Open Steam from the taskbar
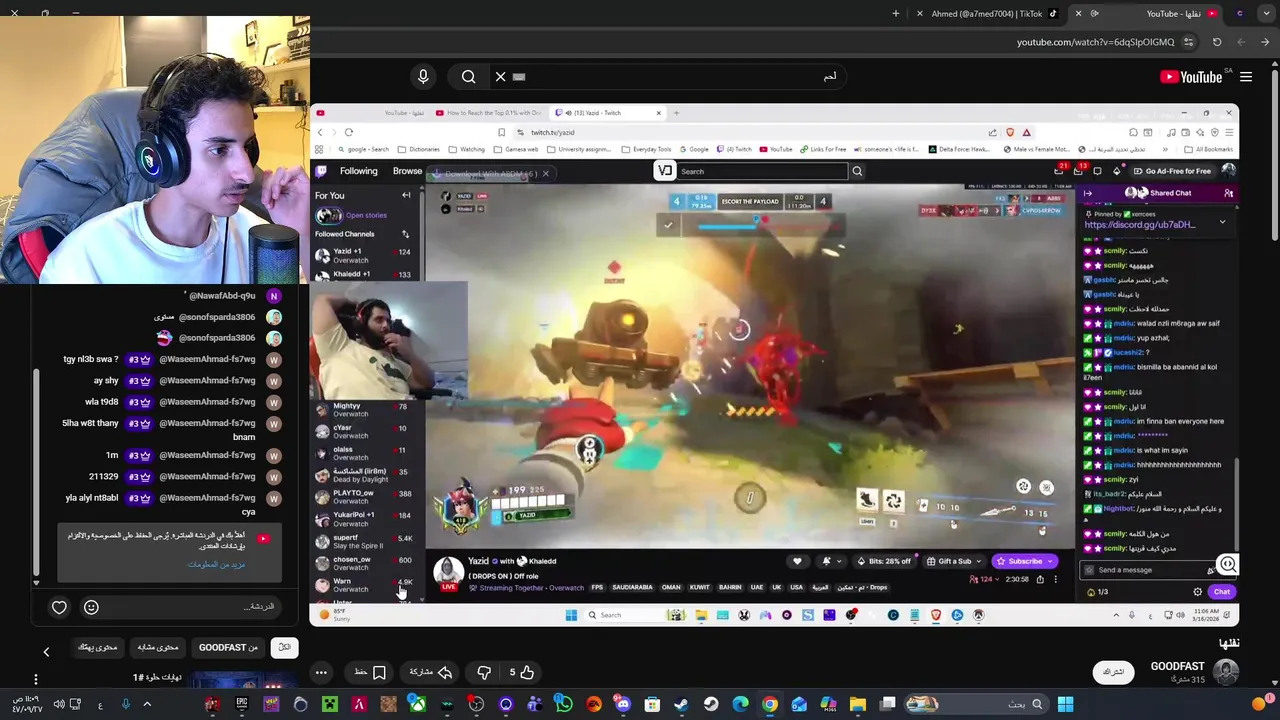Image resolution: width=1280 pixels, height=720 pixels. 682,704
